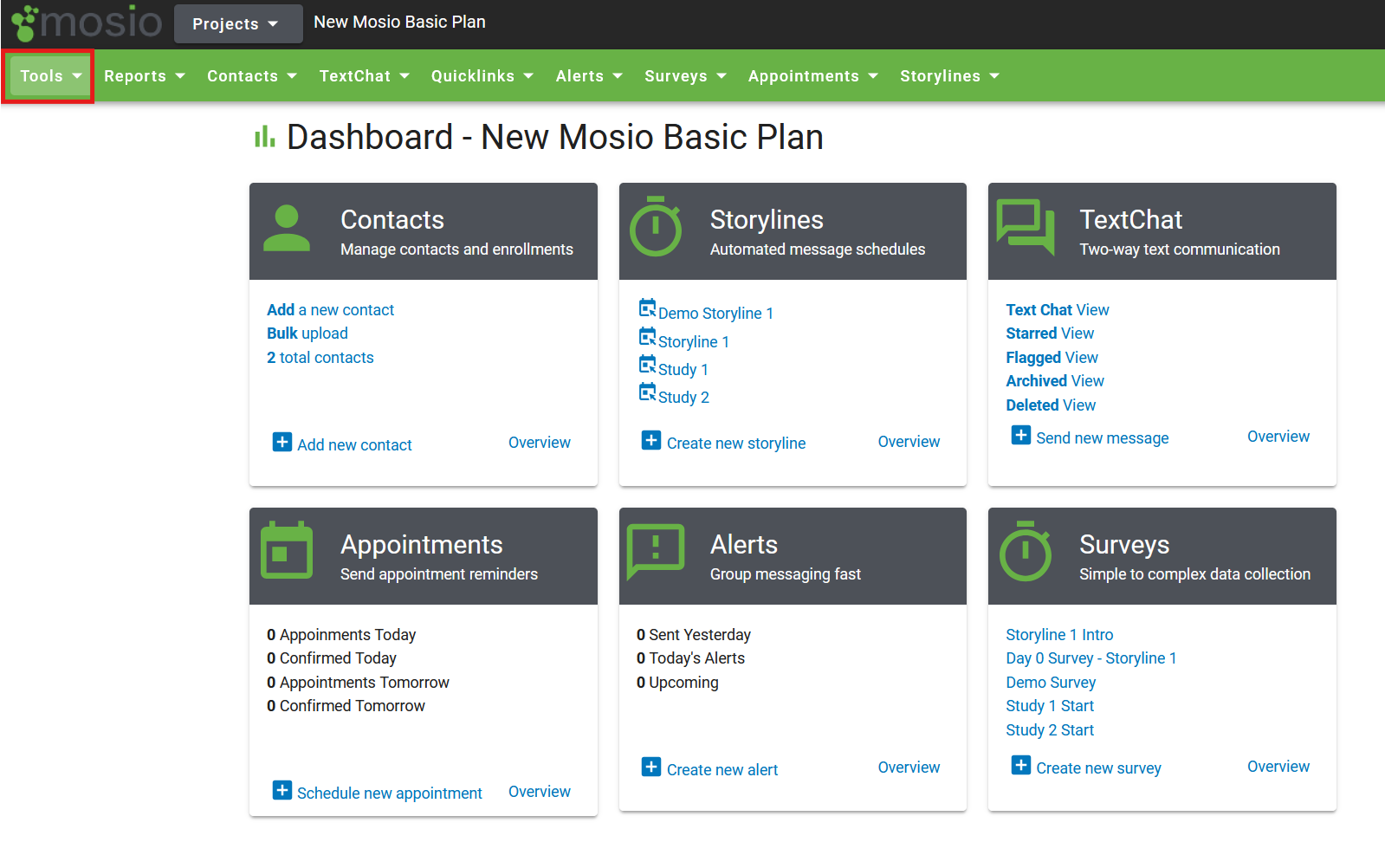
Task: Open Study 2 Start survey
Action: tap(1050, 730)
